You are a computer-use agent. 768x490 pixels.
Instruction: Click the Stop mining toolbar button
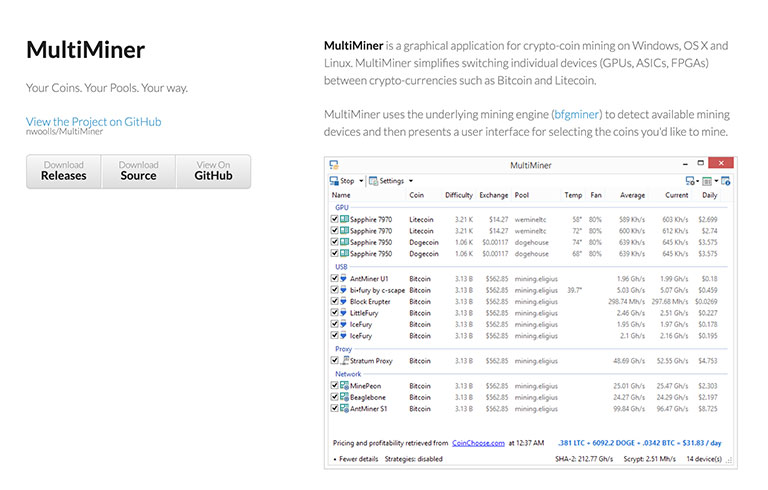coord(342,181)
